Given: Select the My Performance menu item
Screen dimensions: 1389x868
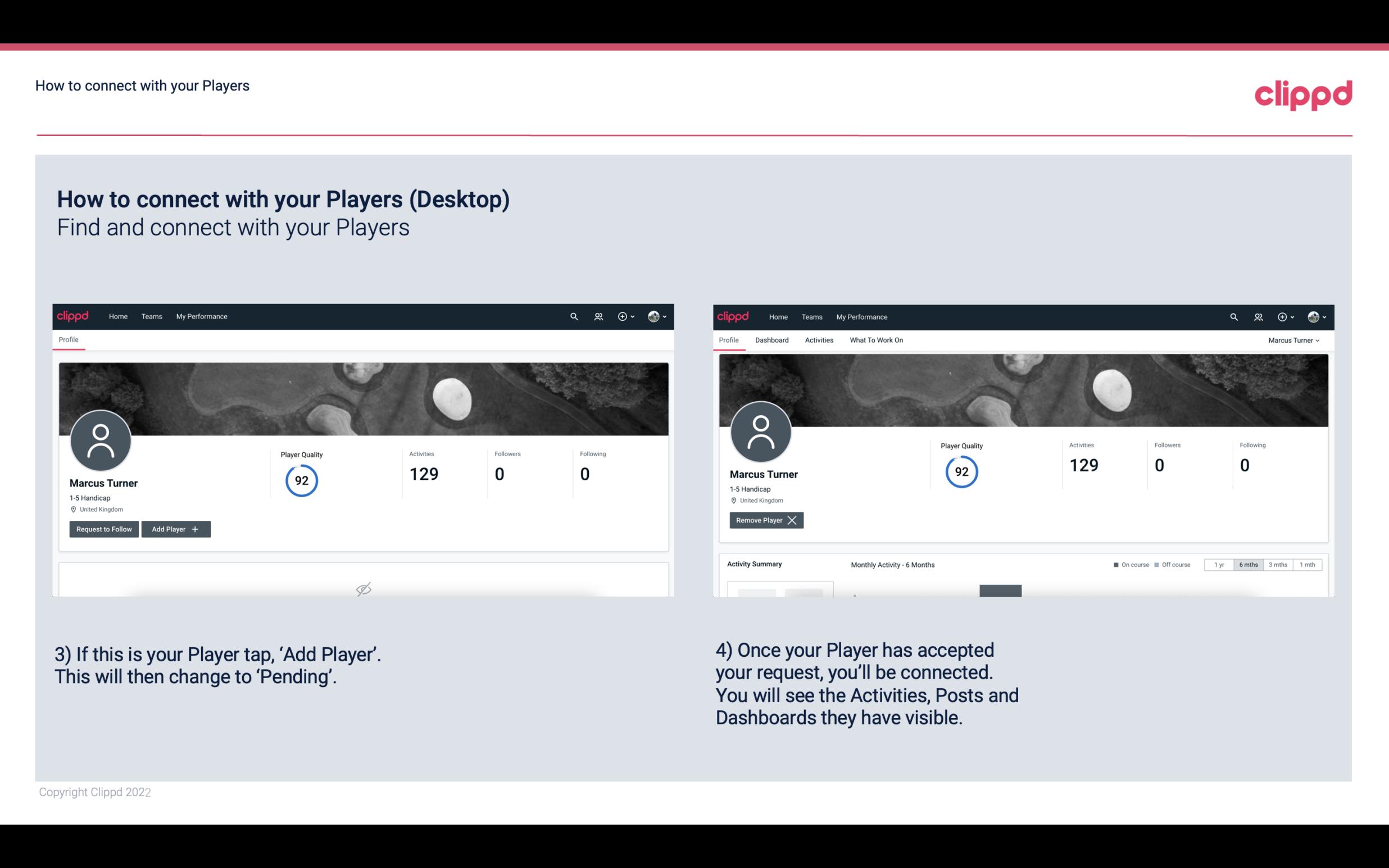Looking at the screenshot, I should click(200, 317).
